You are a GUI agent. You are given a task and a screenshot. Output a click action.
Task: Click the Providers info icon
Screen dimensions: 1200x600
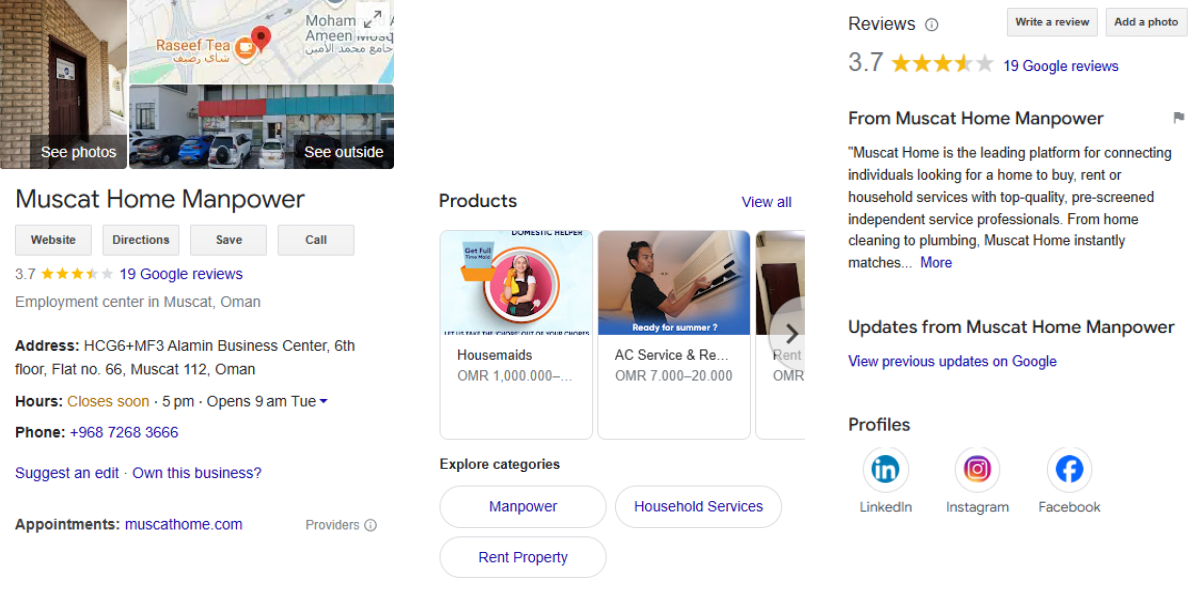click(x=371, y=525)
